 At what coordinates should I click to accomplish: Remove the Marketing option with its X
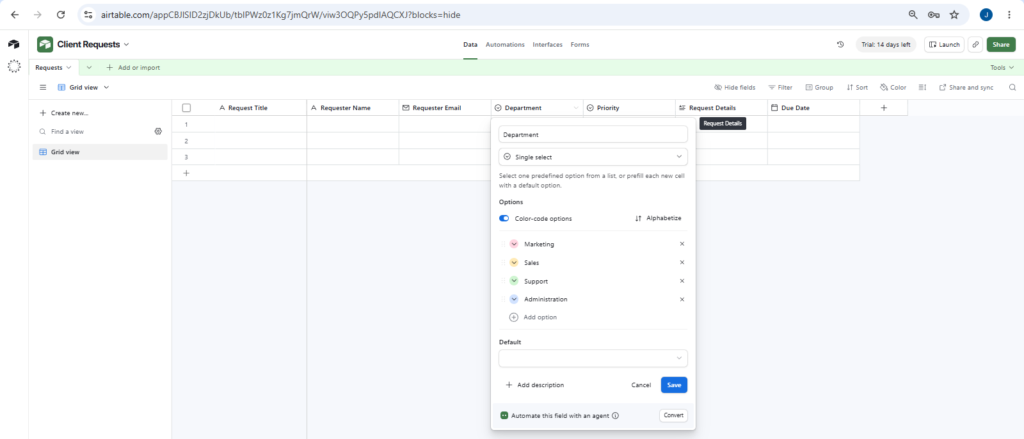[x=682, y=244]
